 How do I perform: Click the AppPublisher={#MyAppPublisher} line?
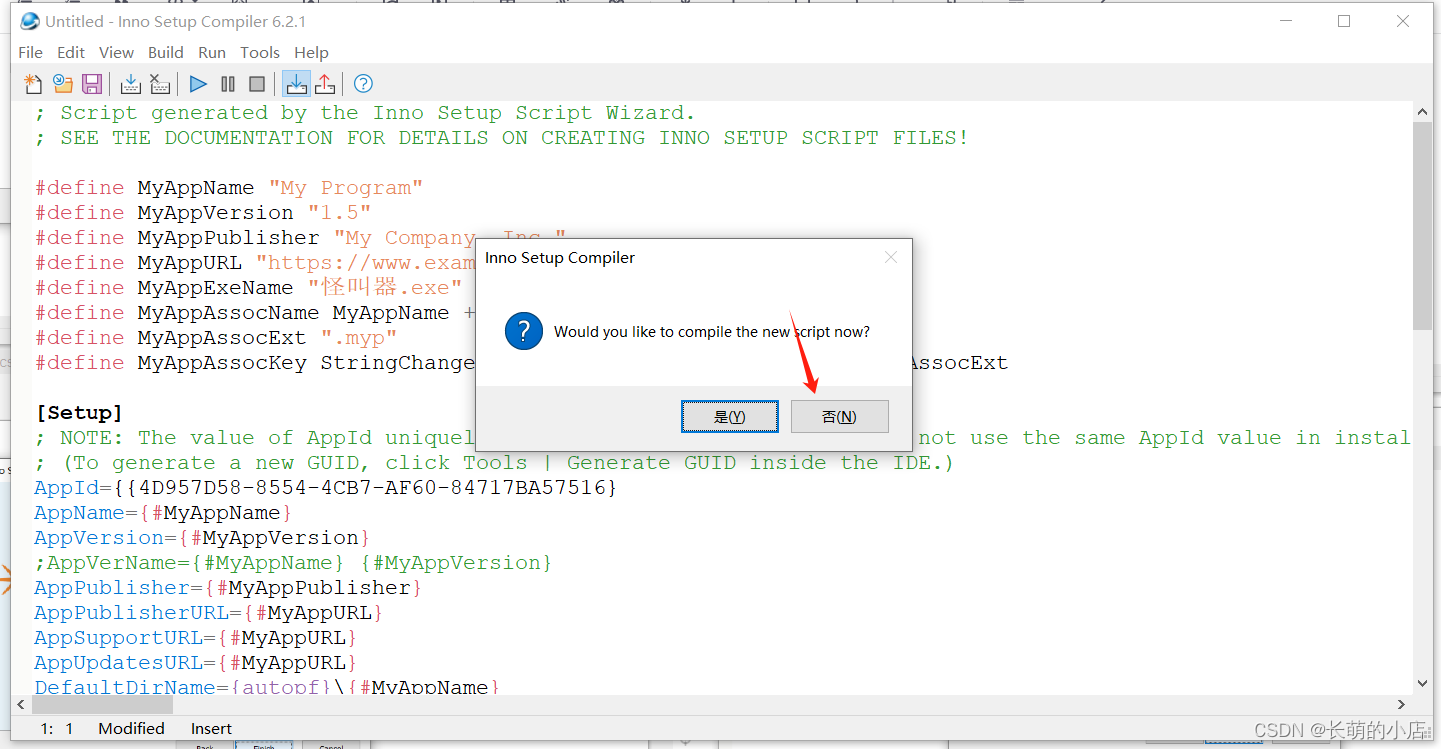(228, 588)
